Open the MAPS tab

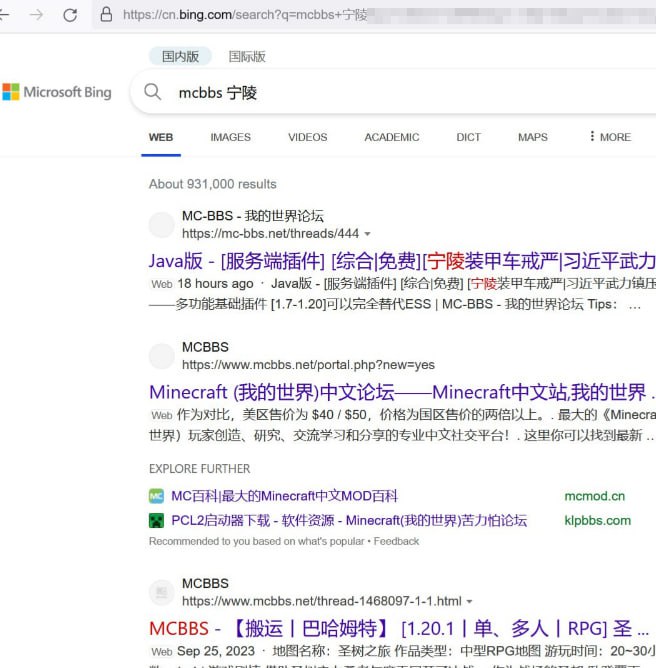coord(533,137)
